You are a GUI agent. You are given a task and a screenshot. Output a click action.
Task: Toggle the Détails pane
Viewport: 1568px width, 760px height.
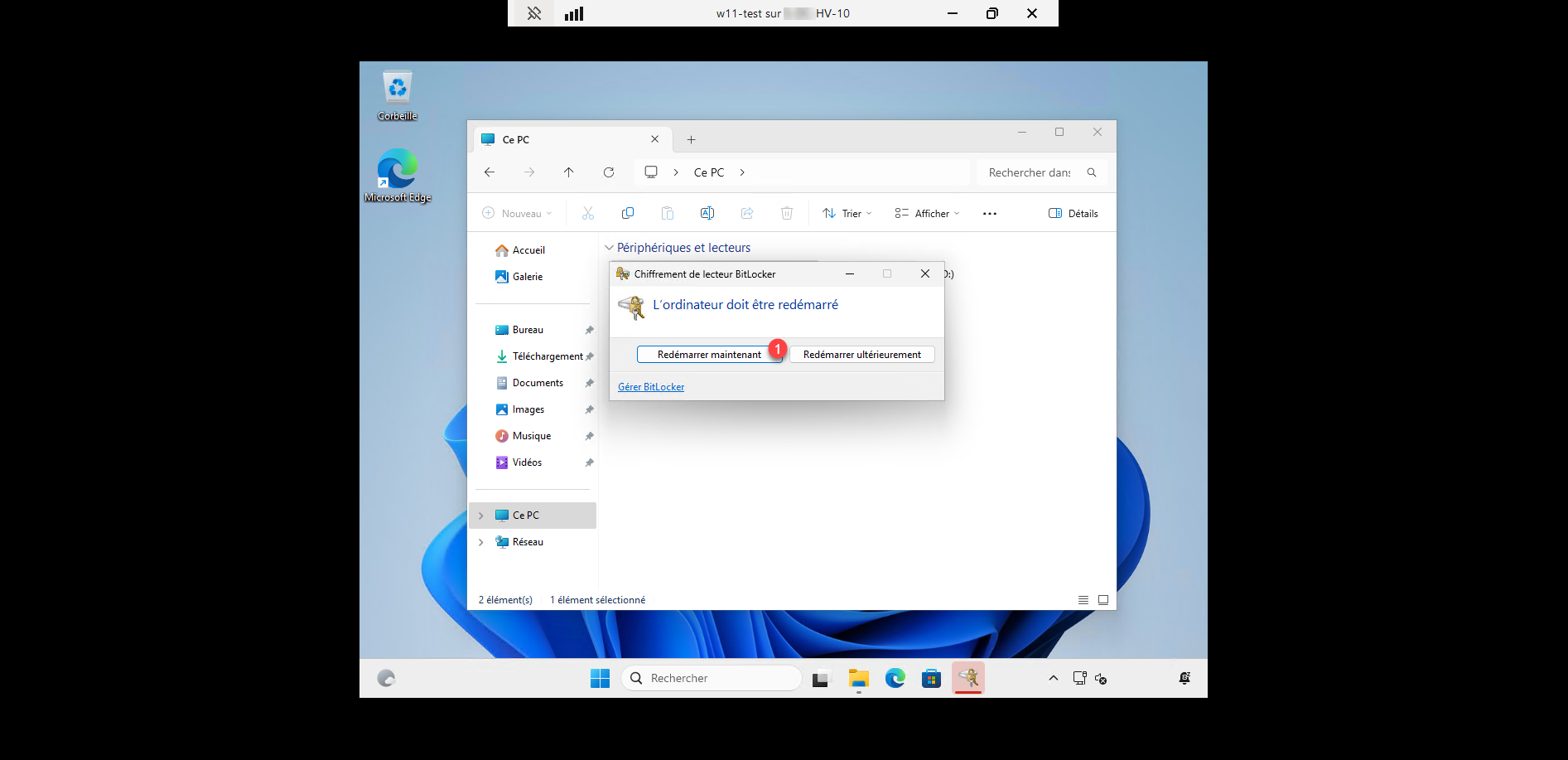1073,214
